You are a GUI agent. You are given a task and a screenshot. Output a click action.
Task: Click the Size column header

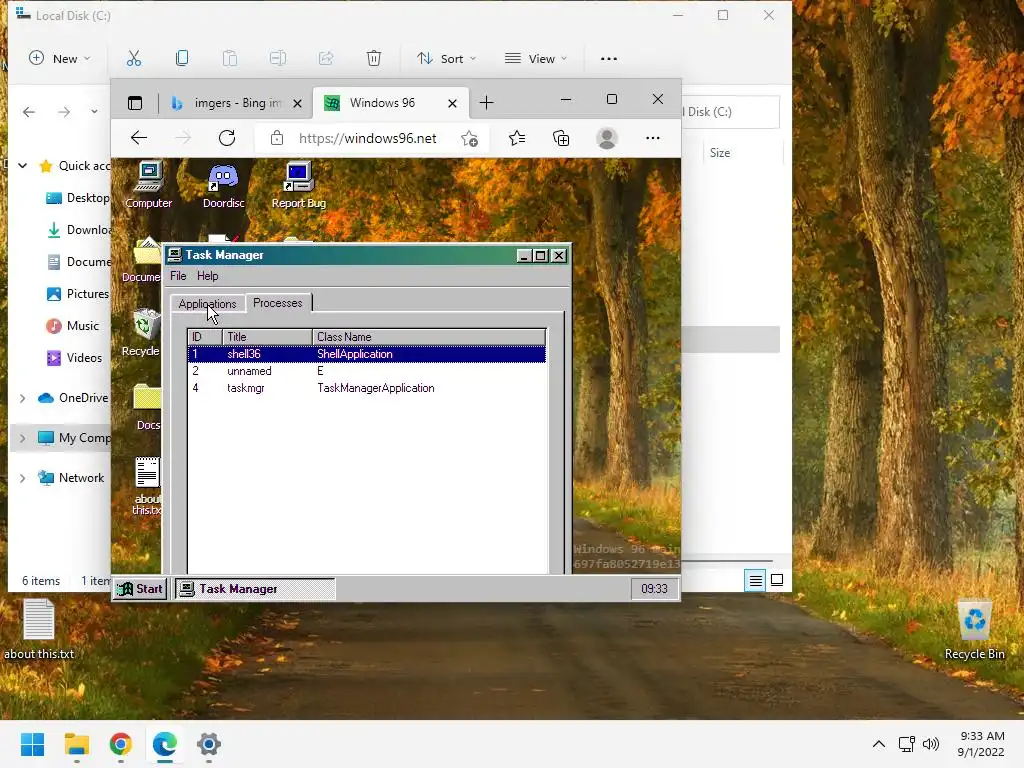pos(720,153)
